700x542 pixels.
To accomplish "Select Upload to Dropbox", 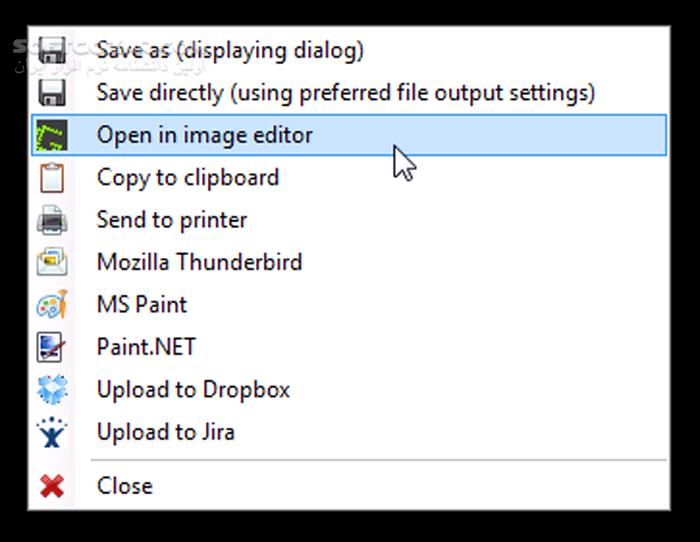I will [193, 390].
